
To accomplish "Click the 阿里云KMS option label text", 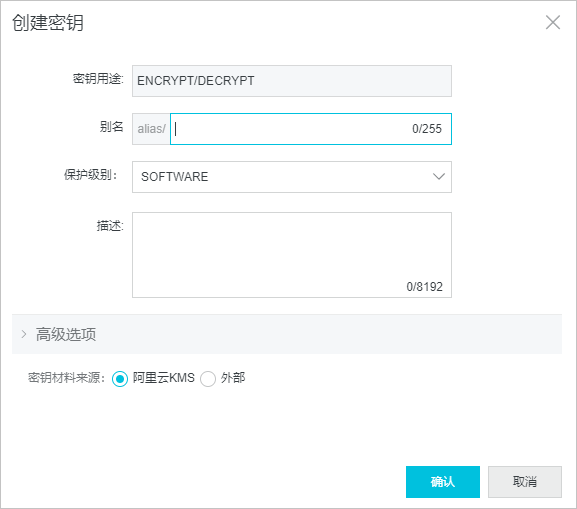I will coord(164,378).
